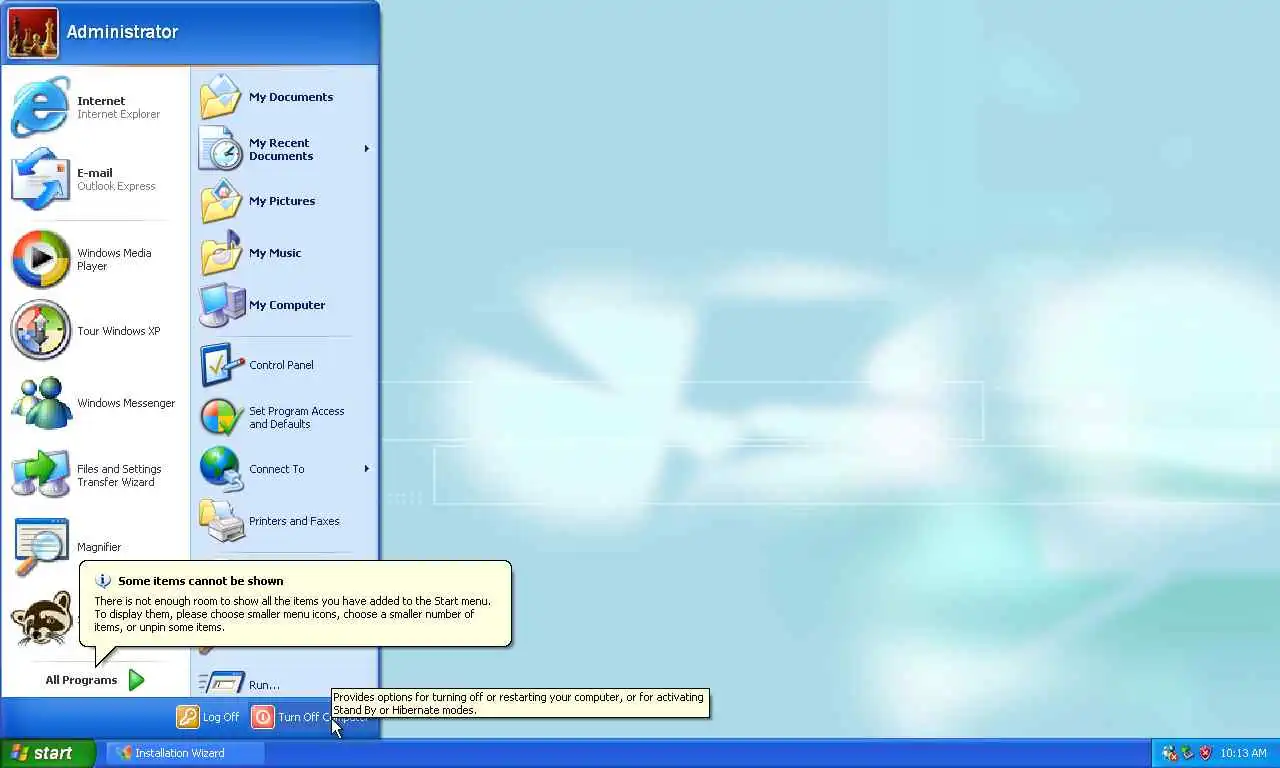Open Printers and Faxes
This screenshot has width=1280, height=768.
284,521
